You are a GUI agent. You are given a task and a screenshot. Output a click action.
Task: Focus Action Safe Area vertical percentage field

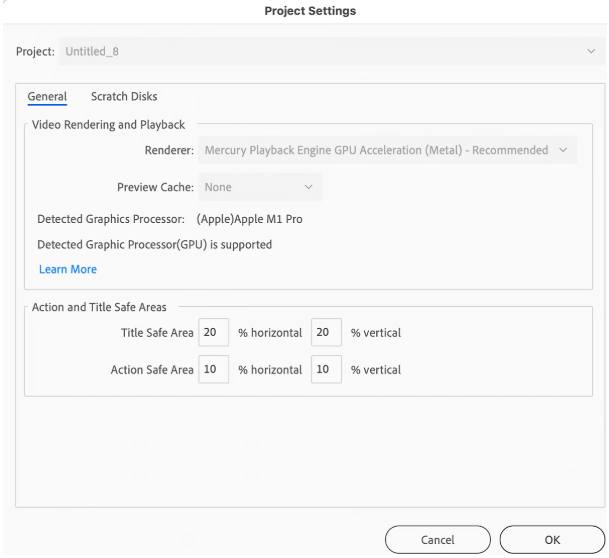(x=325, y=370)
